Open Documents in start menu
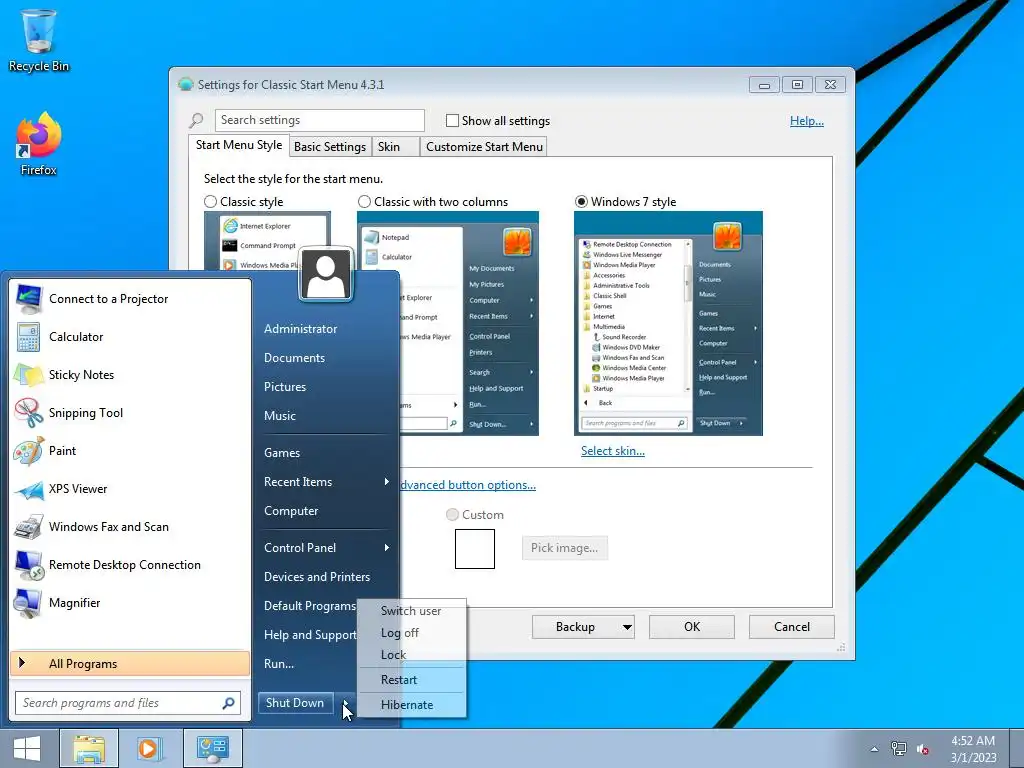This screenshot has height=768, width=1024. (x=295, y=358)
